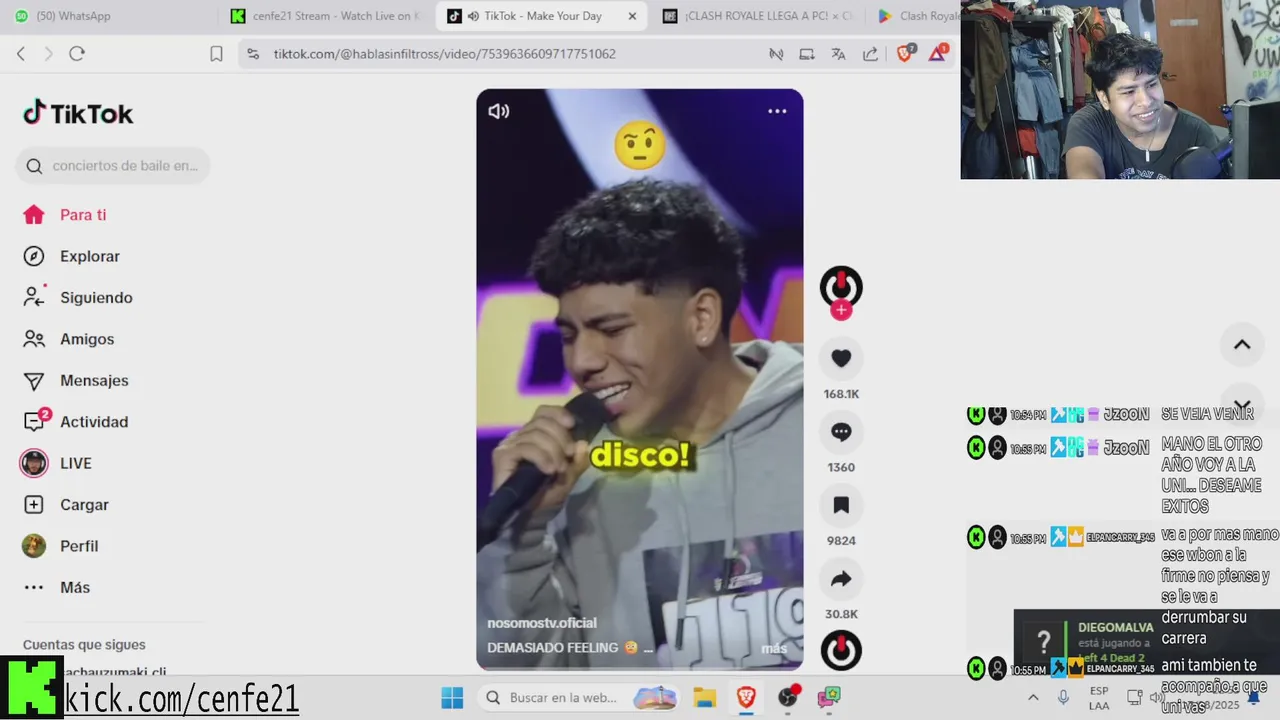This screenshot has height=720, width=1280.
Task: Open OBS Studio from the taskbar
Action: pos(788,697)
